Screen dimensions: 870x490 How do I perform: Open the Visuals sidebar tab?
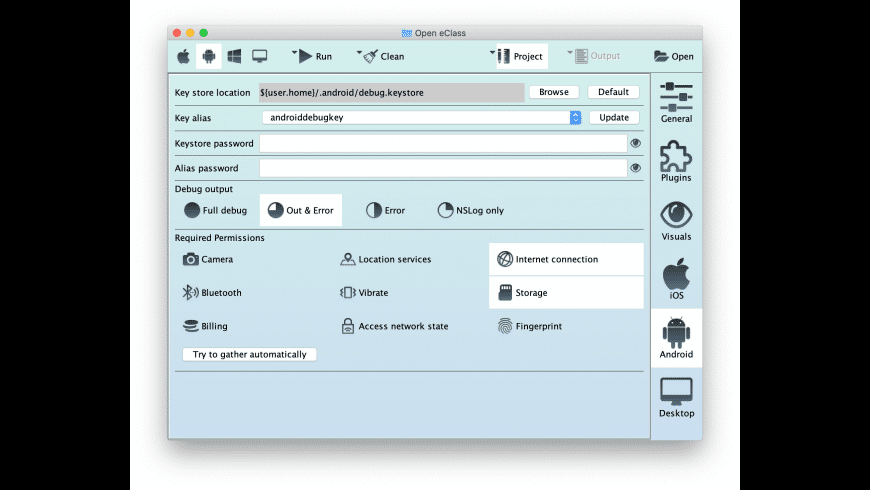tap(676, 220)
